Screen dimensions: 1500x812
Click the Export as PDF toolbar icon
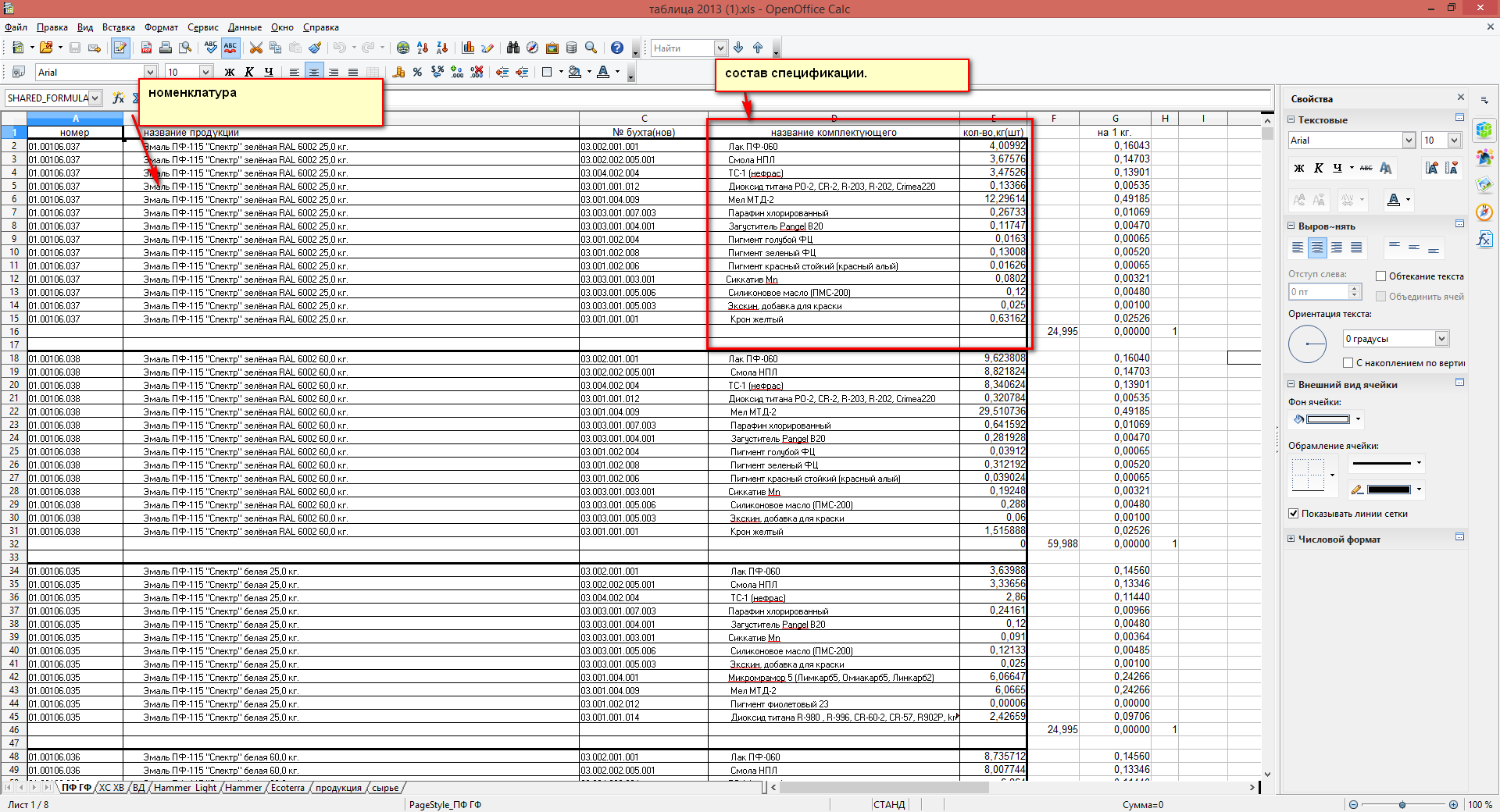click(x=146, y=48)
